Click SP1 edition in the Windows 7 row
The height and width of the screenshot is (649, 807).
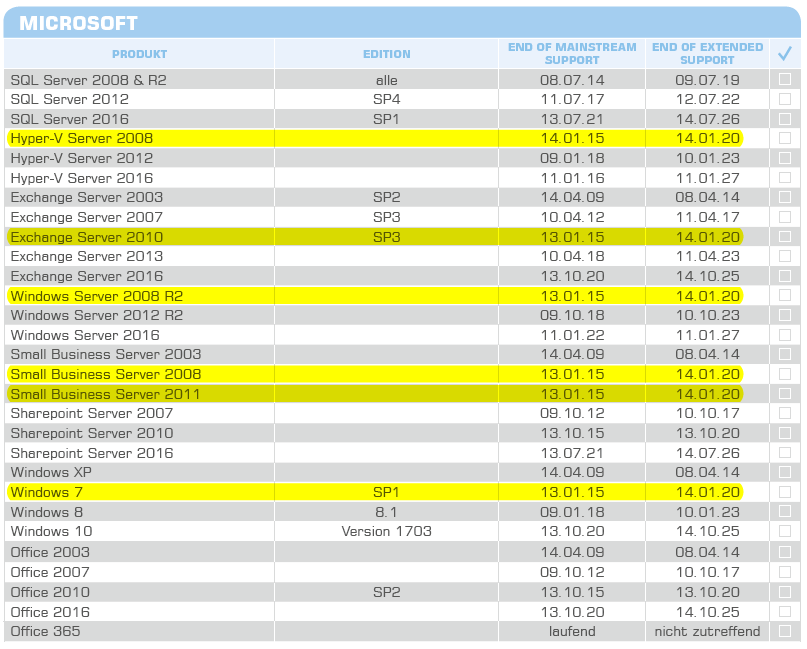click(x=387, y=492)
